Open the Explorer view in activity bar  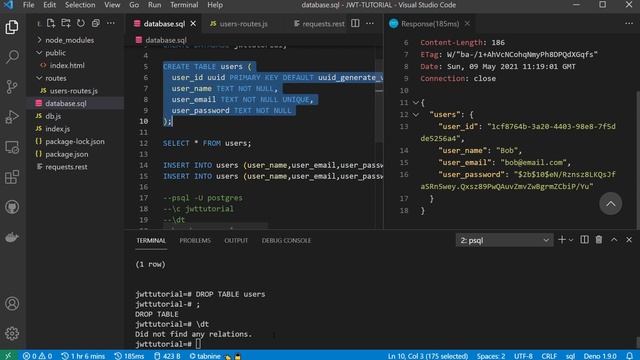point(12,27)
